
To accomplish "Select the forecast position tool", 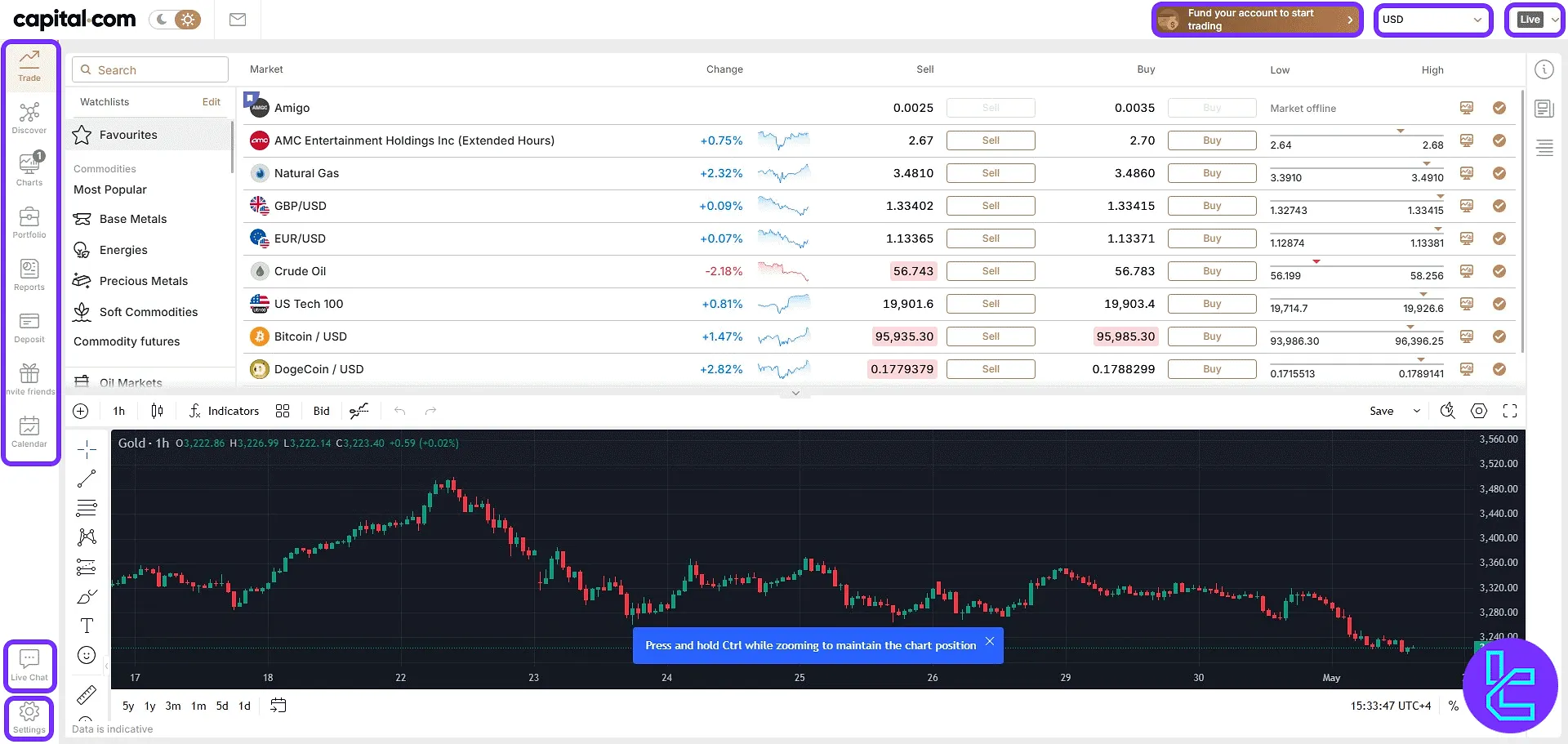I will 87,567.
